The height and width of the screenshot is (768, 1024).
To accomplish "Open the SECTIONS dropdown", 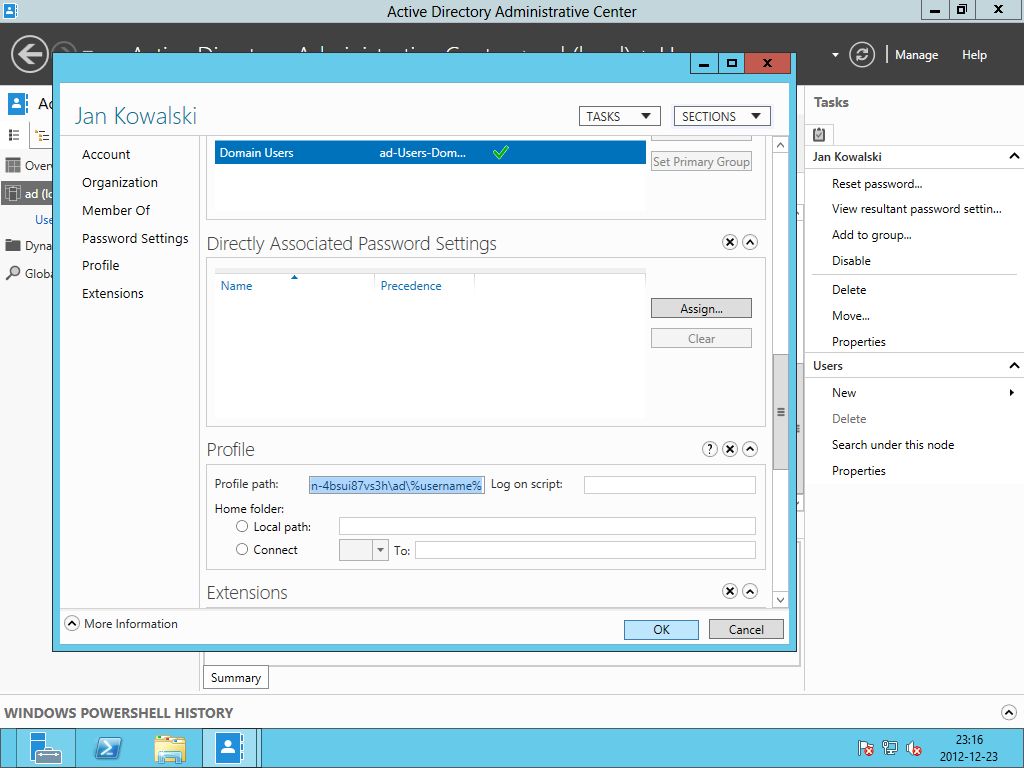I will coord(722,116).
